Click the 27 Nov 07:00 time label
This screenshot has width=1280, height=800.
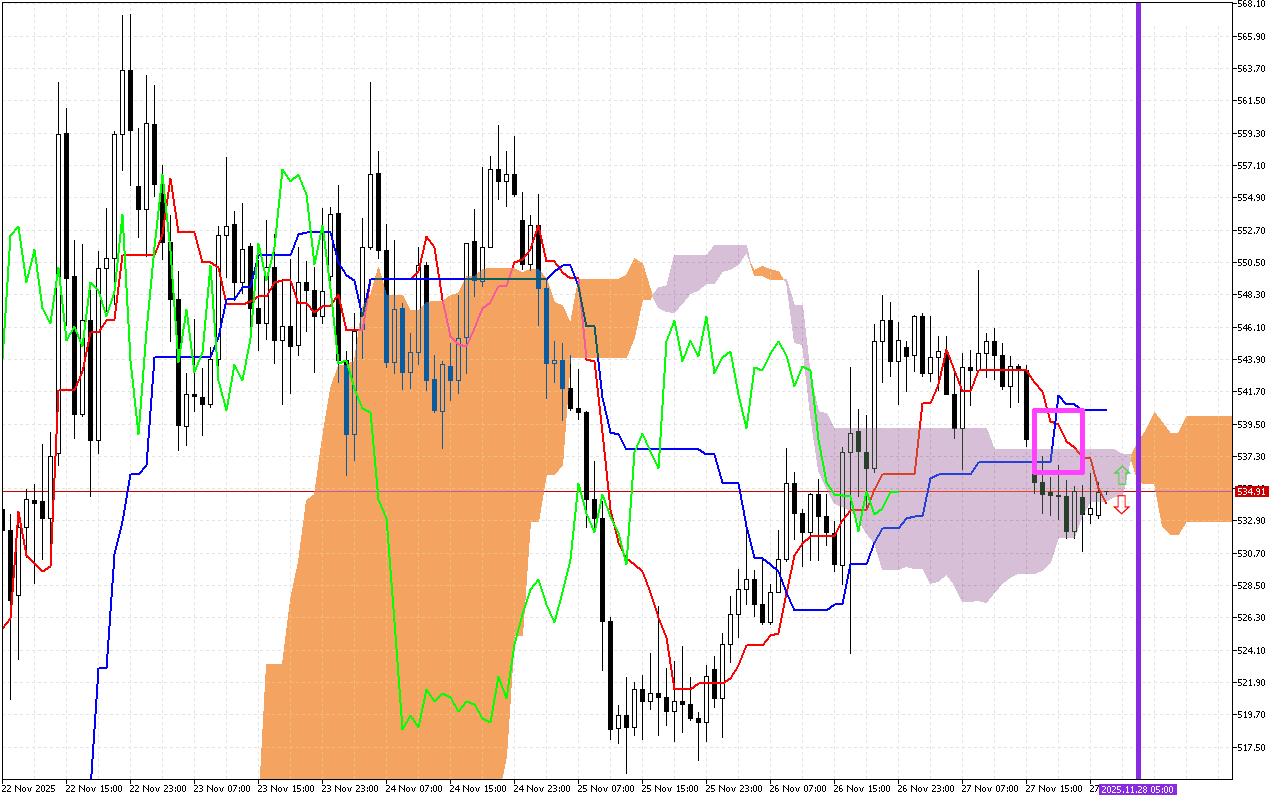click(x=992, y=789)
